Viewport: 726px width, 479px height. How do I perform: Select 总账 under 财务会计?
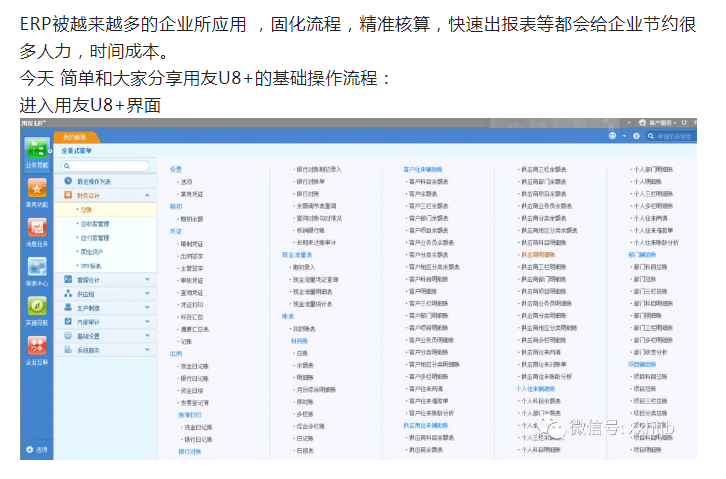pos(87,210)
